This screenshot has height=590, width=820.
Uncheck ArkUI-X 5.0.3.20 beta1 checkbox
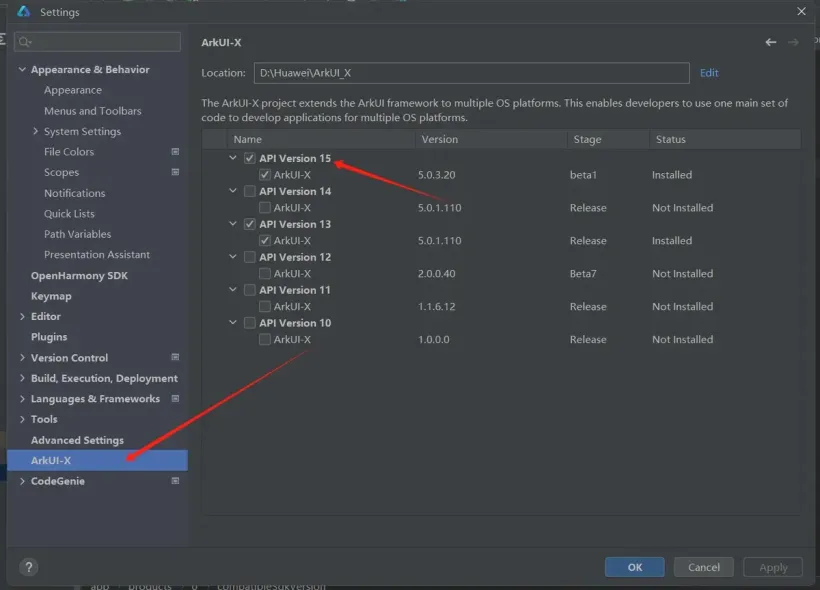[x=265, y=175]
